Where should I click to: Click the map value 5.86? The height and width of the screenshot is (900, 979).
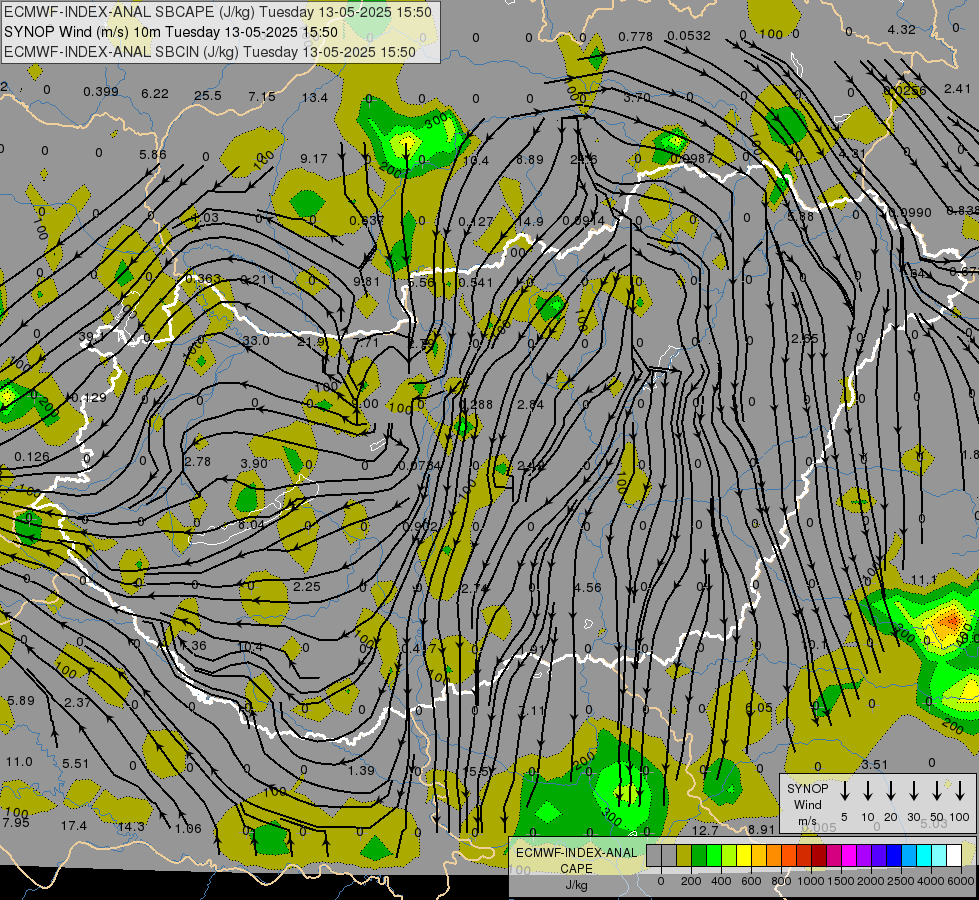(x=153, y=154)
